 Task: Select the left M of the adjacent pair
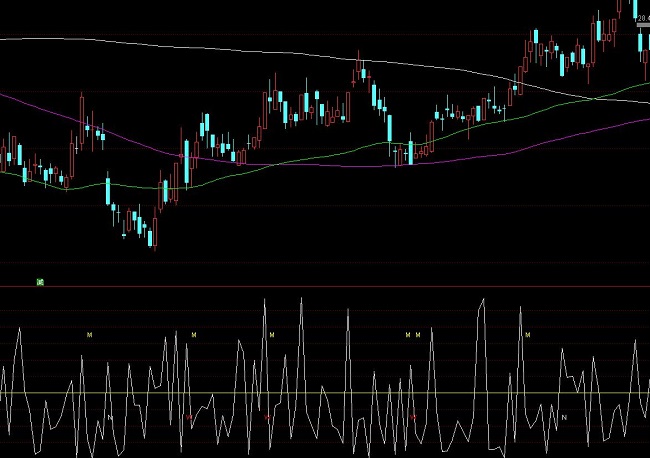click(407, 334)
